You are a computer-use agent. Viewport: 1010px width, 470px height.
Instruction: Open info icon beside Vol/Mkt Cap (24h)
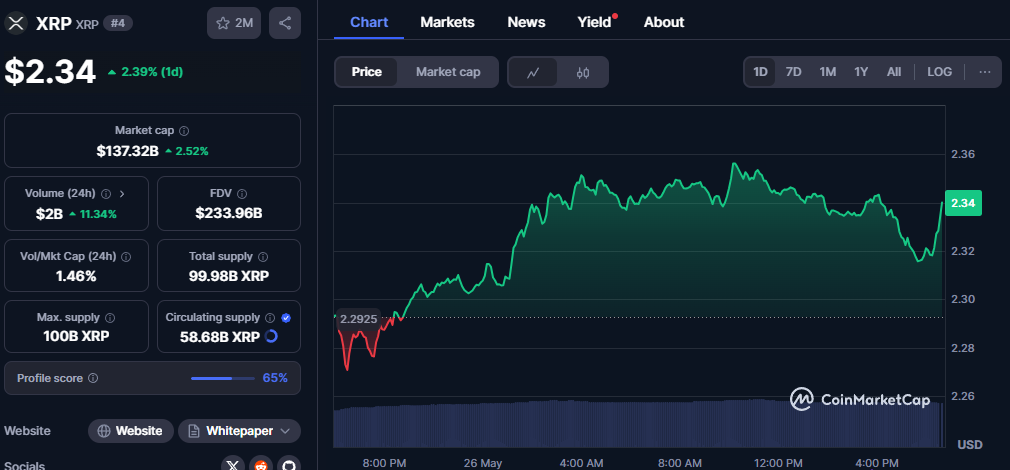[x=126, y=256]
